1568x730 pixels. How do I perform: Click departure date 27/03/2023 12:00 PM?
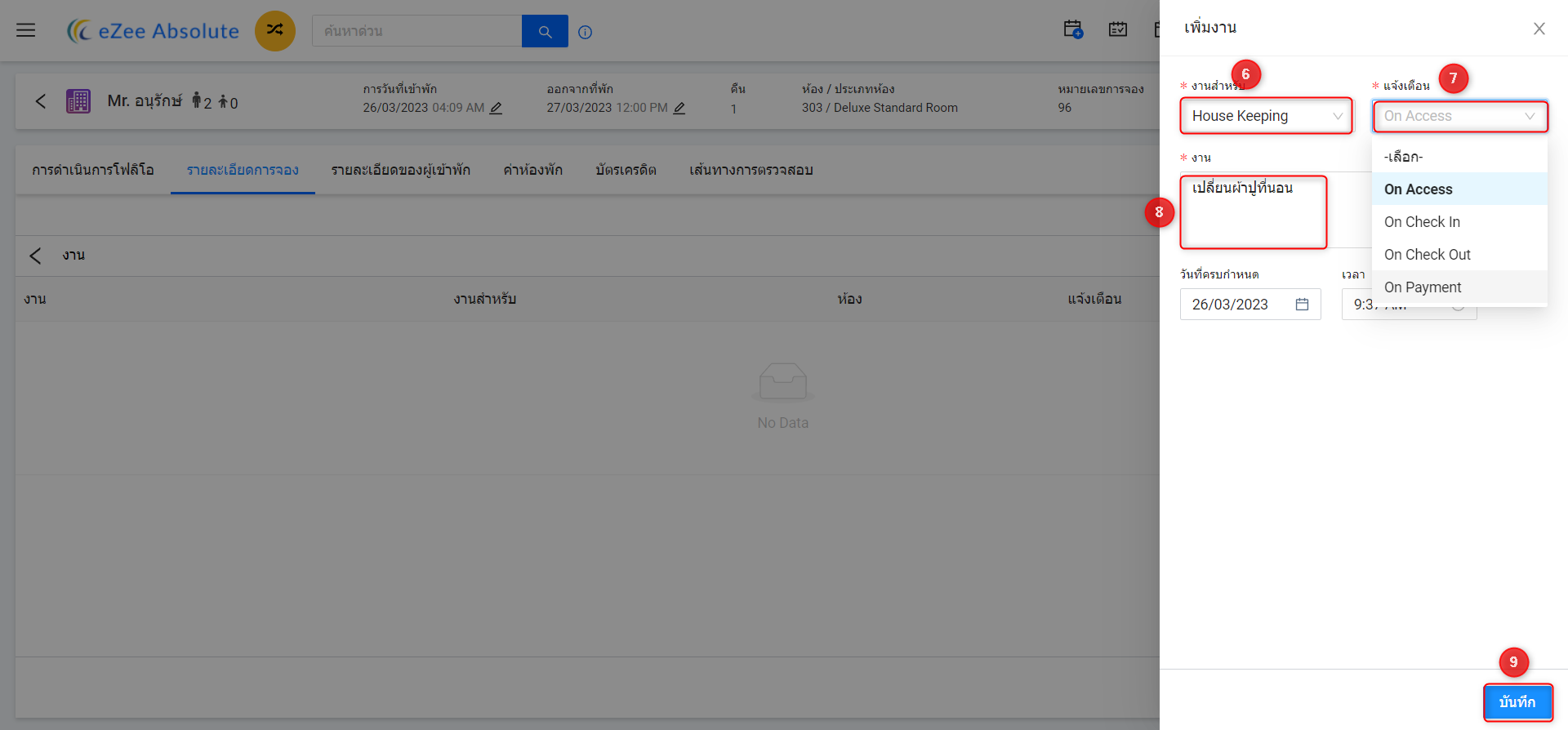[607, 108]
